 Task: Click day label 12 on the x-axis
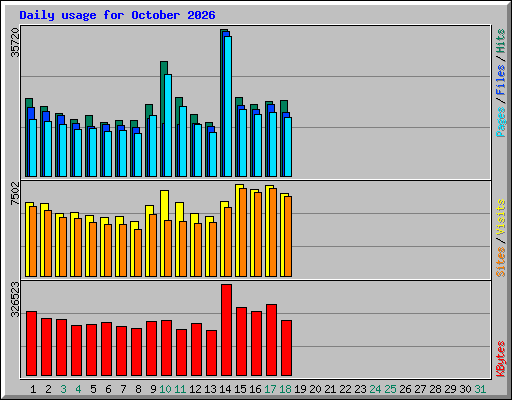tap(195, 389)
